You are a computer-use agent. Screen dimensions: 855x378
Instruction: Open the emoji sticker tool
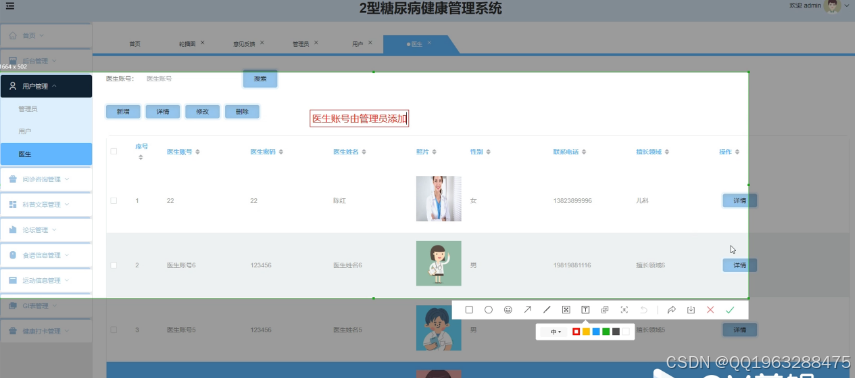(x=508, y=310)
